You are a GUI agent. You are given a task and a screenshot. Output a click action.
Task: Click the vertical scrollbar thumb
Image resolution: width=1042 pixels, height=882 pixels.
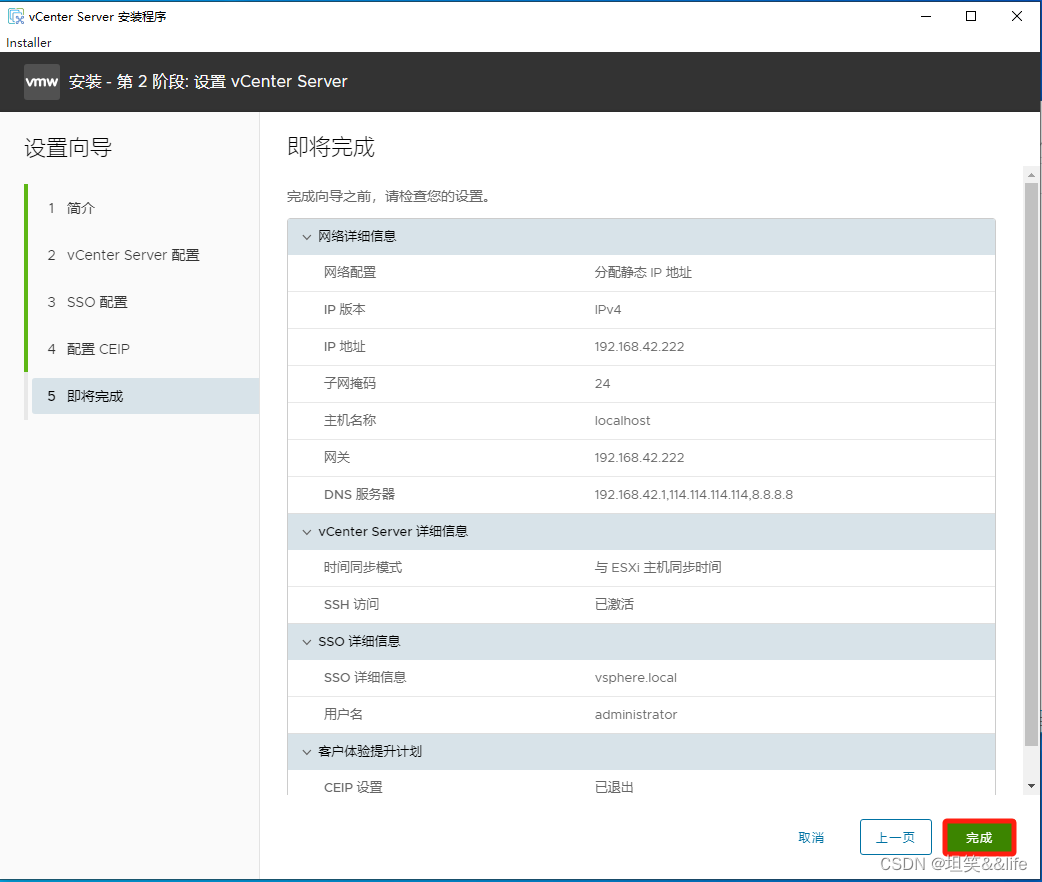1031,464
